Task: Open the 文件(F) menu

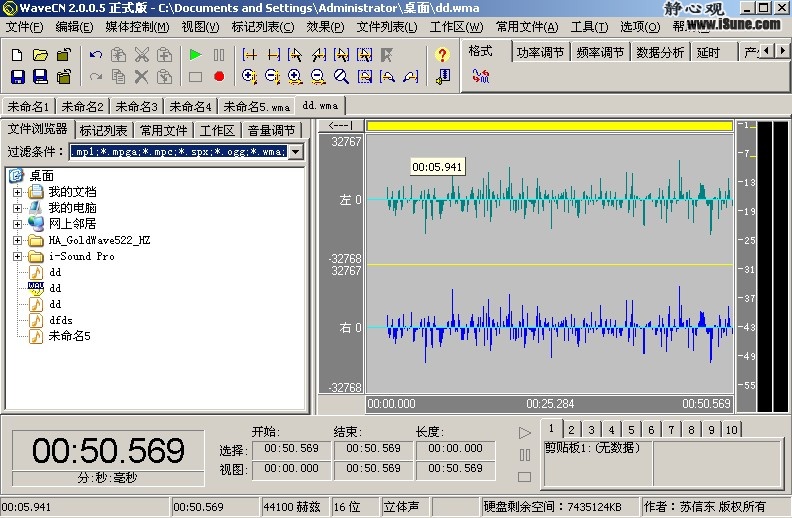Action: click(24, 26)
